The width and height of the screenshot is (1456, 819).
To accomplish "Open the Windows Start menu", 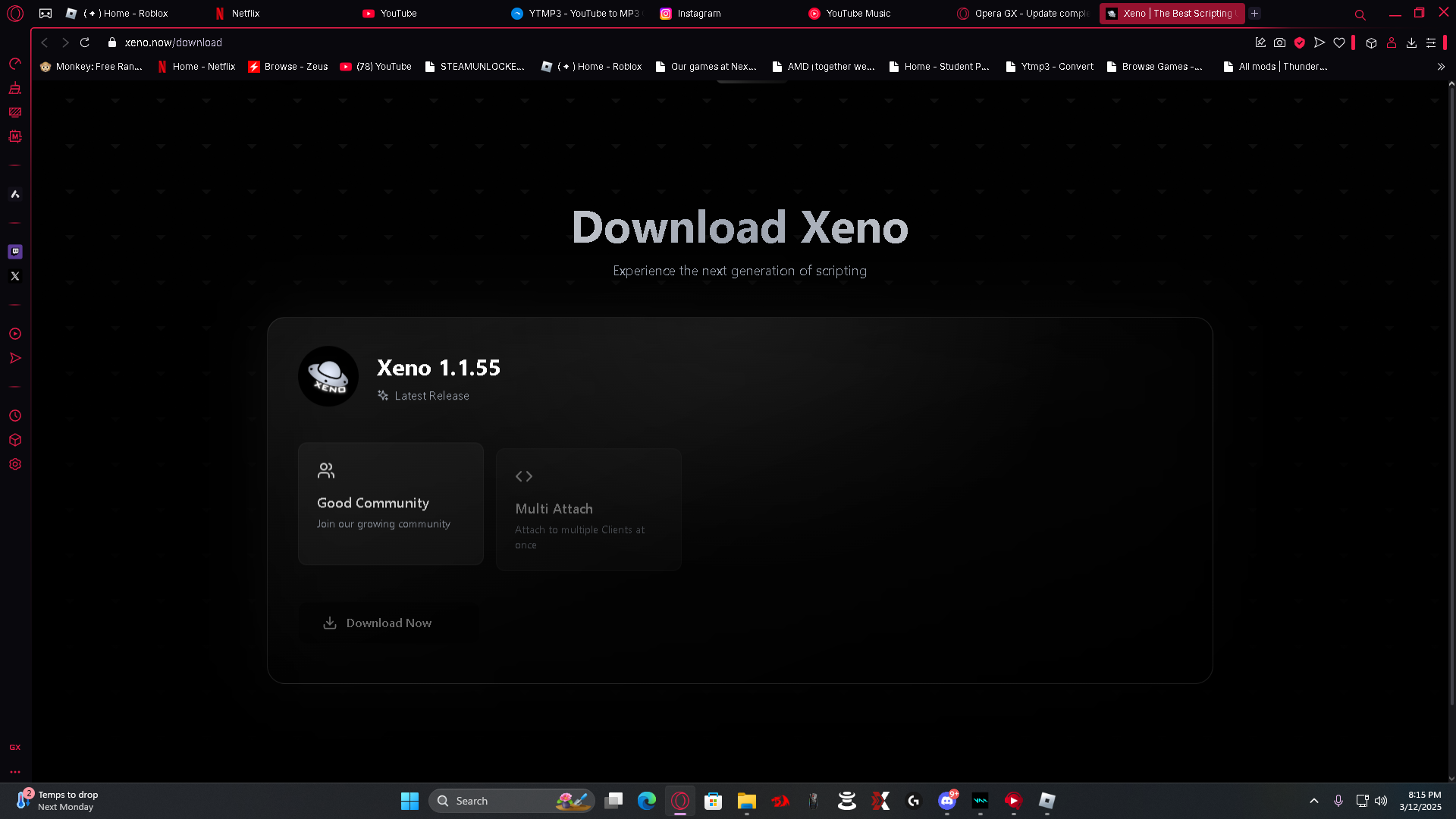I will tap(409, 801).
